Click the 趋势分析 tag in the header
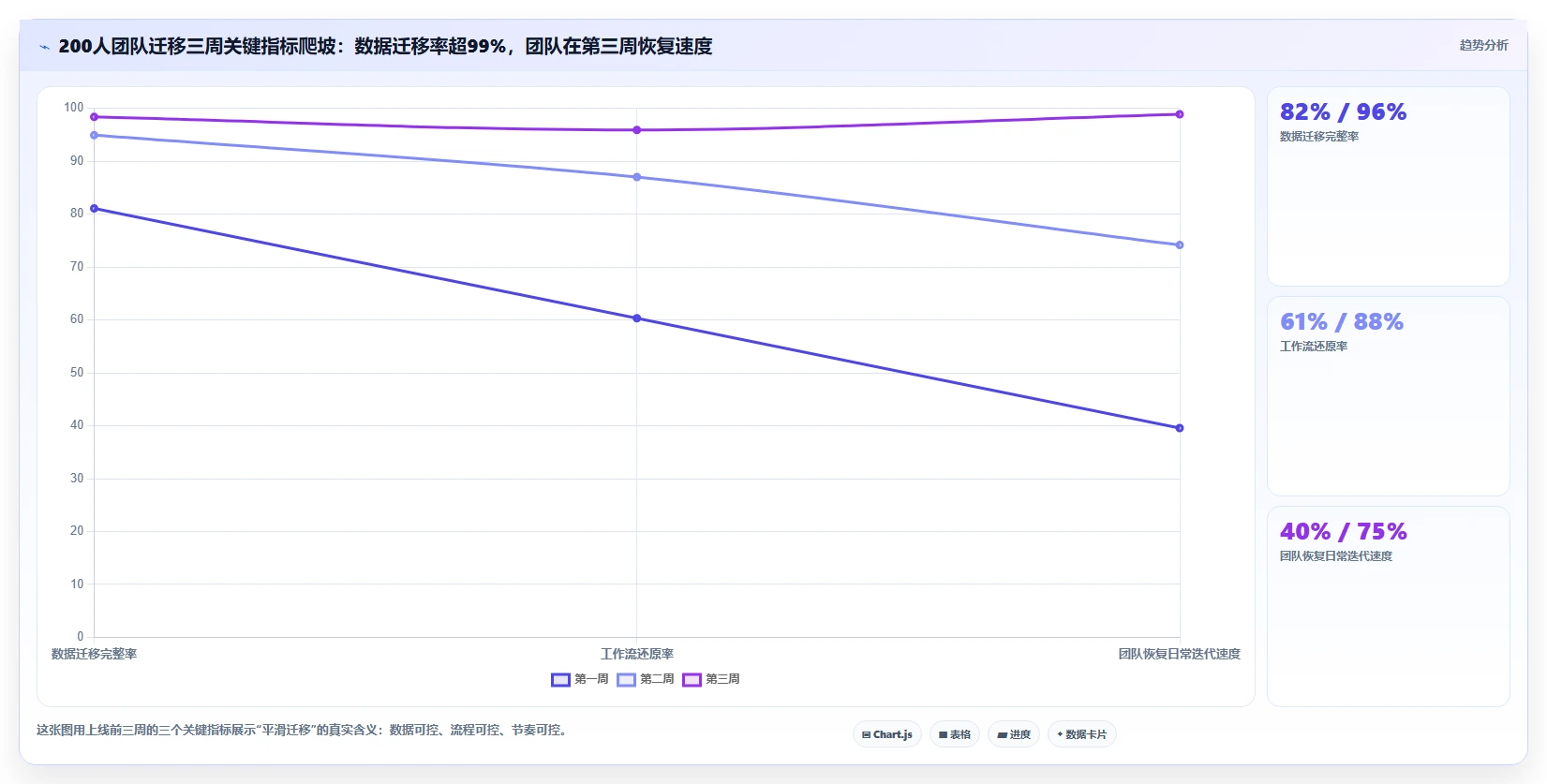This screenshot has width=1547, height=784. (x=1483, y=45)
